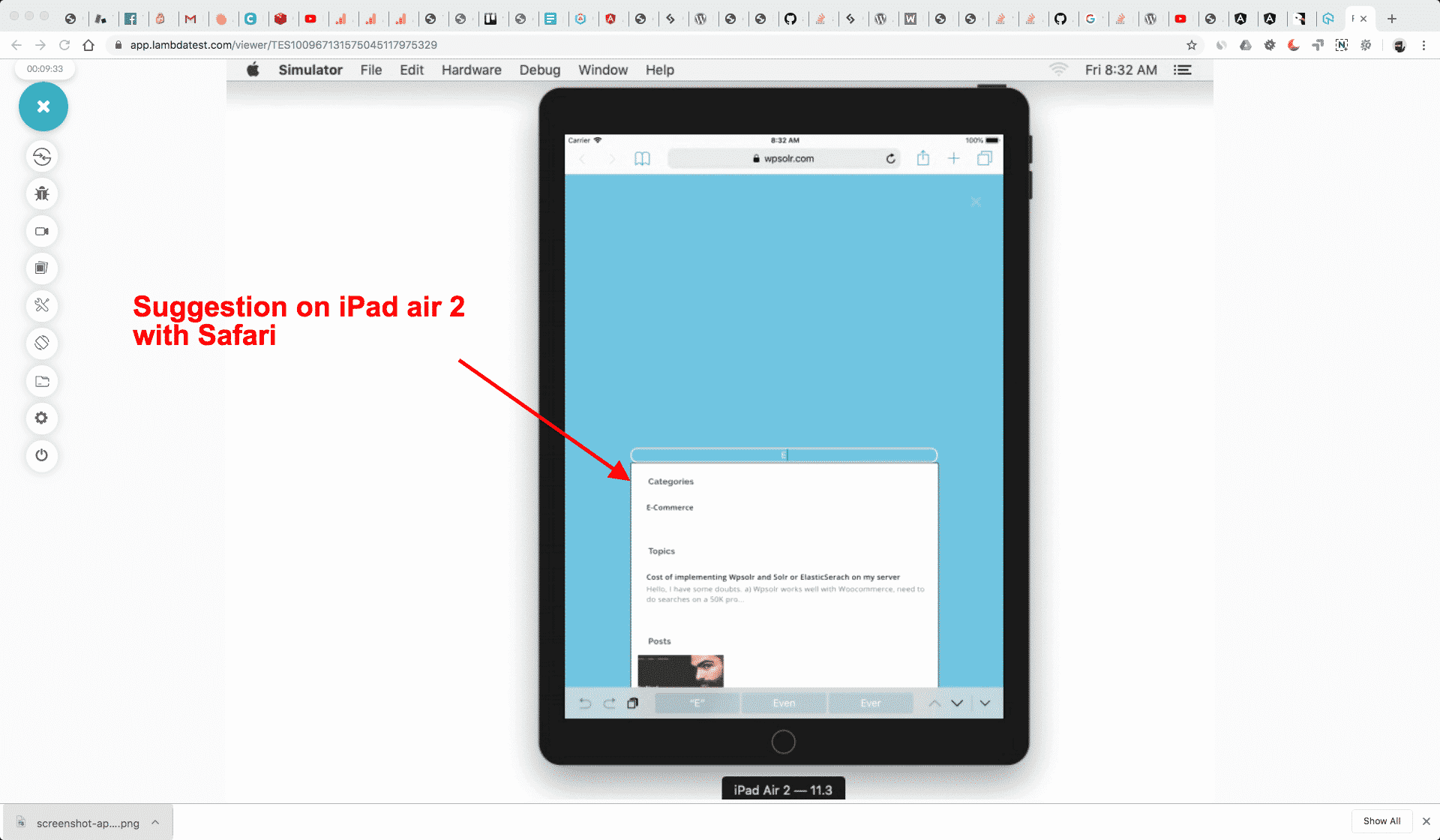The image size is (1440, 840).
Task: Click the previous field up chevron
Action: pyautogui.click(x=934, y=703)
